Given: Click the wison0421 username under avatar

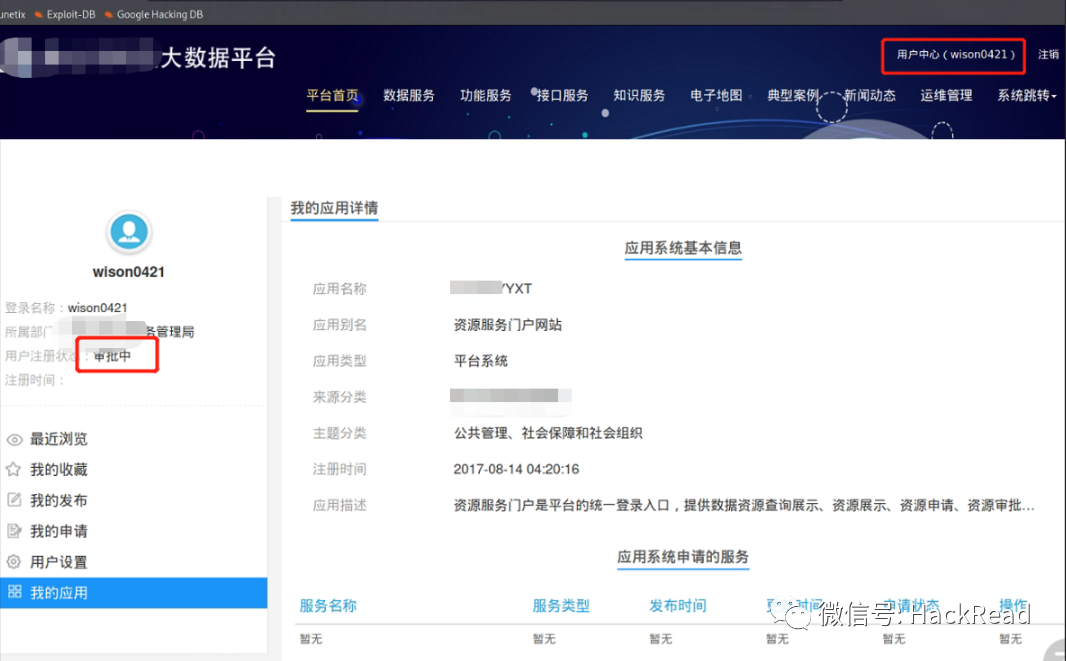Looking at the screenshot, I should point(128,272).
